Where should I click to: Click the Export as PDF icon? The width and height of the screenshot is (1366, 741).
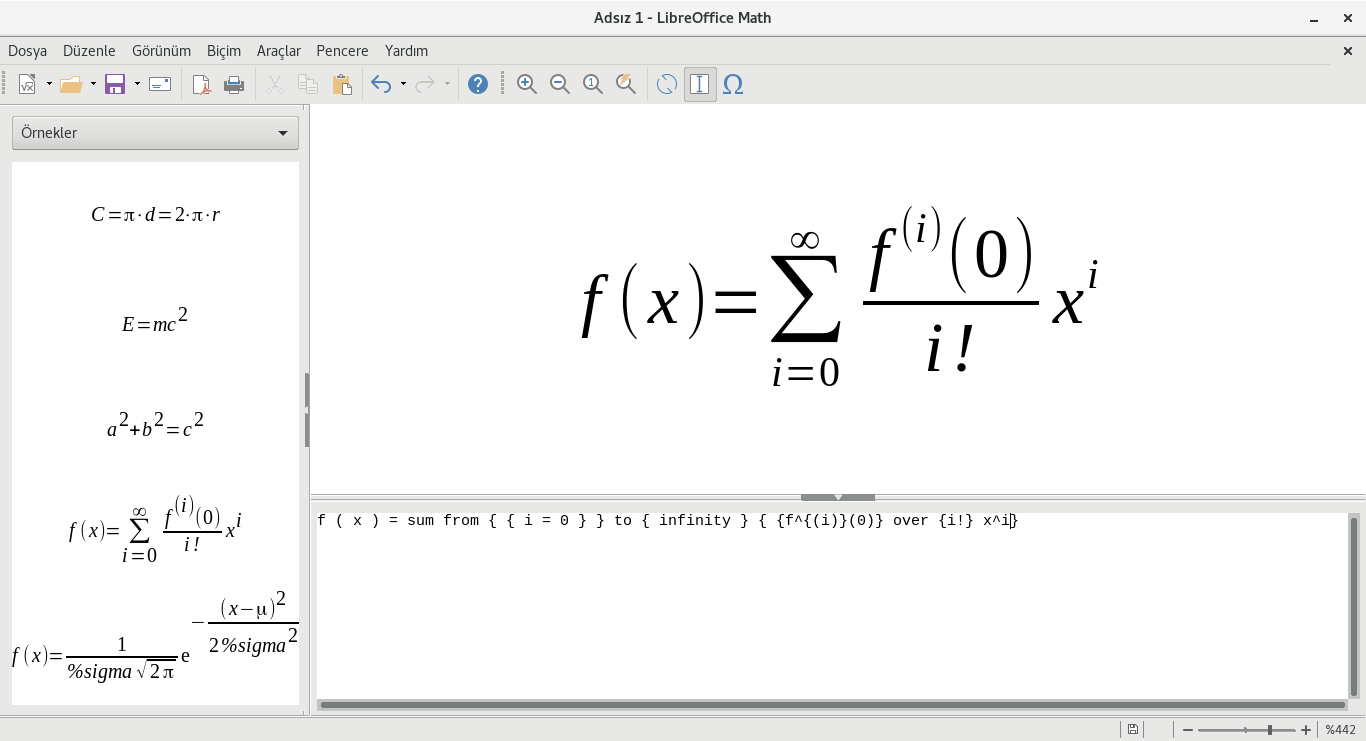pos(201,85)
